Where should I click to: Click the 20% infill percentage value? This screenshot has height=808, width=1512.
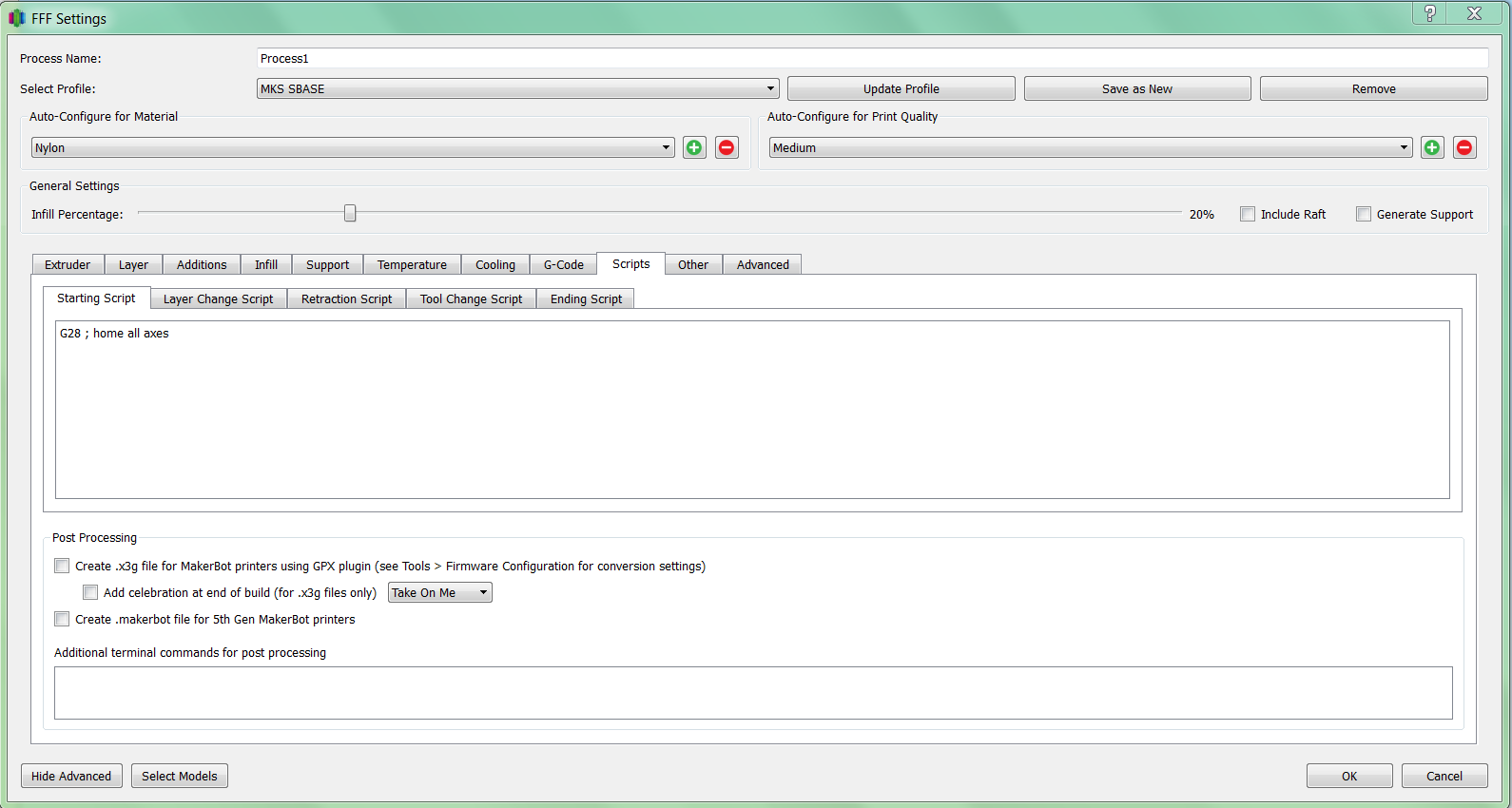click(1202, 214)
